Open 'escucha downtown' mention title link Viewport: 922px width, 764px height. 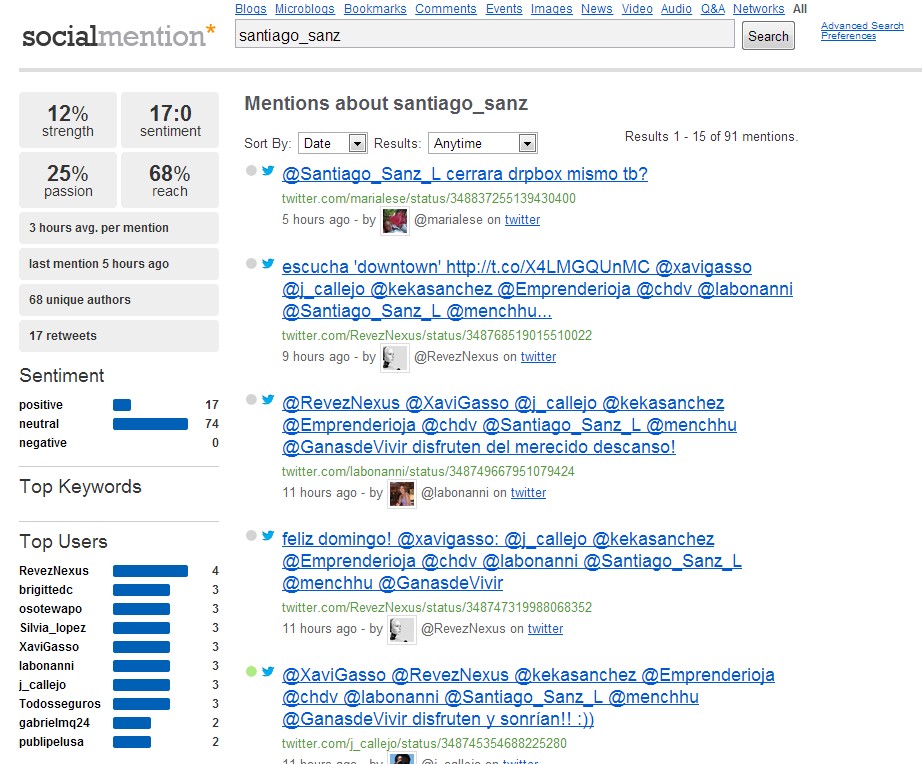click(x=537, y=289)
